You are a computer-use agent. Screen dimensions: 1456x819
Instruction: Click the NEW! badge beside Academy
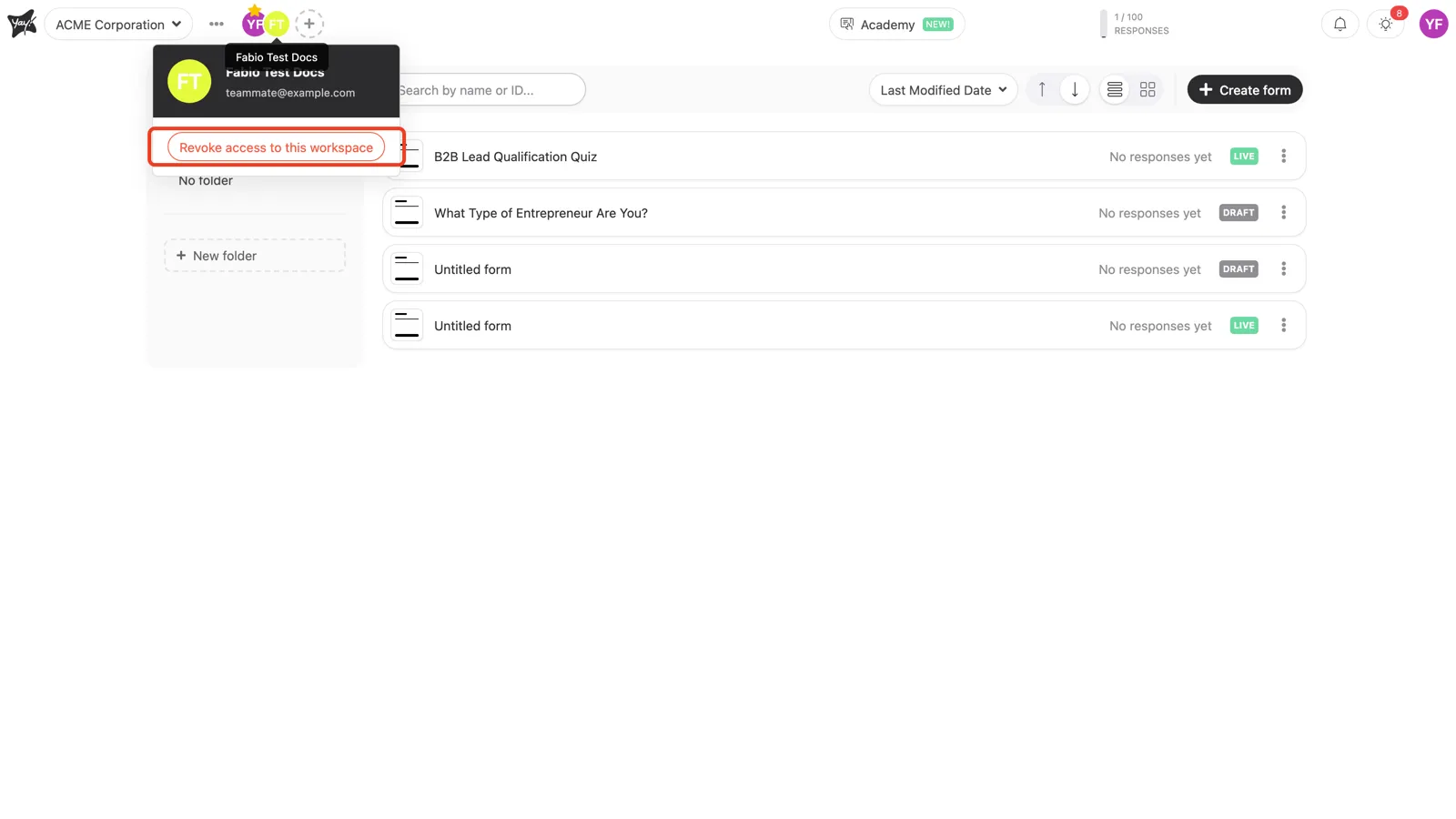pyautogui.click(x=937, y=25)
